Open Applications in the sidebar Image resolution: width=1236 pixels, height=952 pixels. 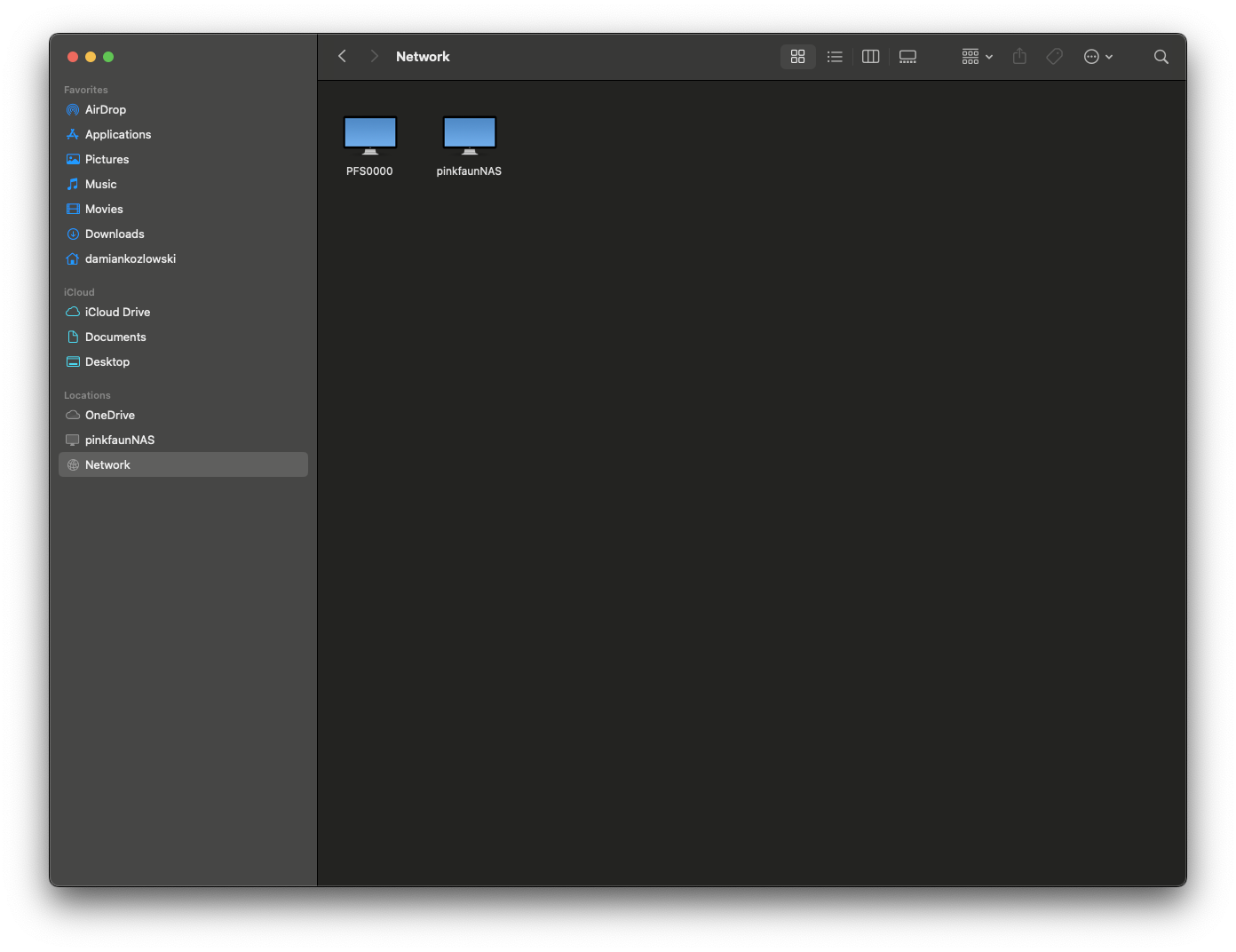click(x=183, y=134)
